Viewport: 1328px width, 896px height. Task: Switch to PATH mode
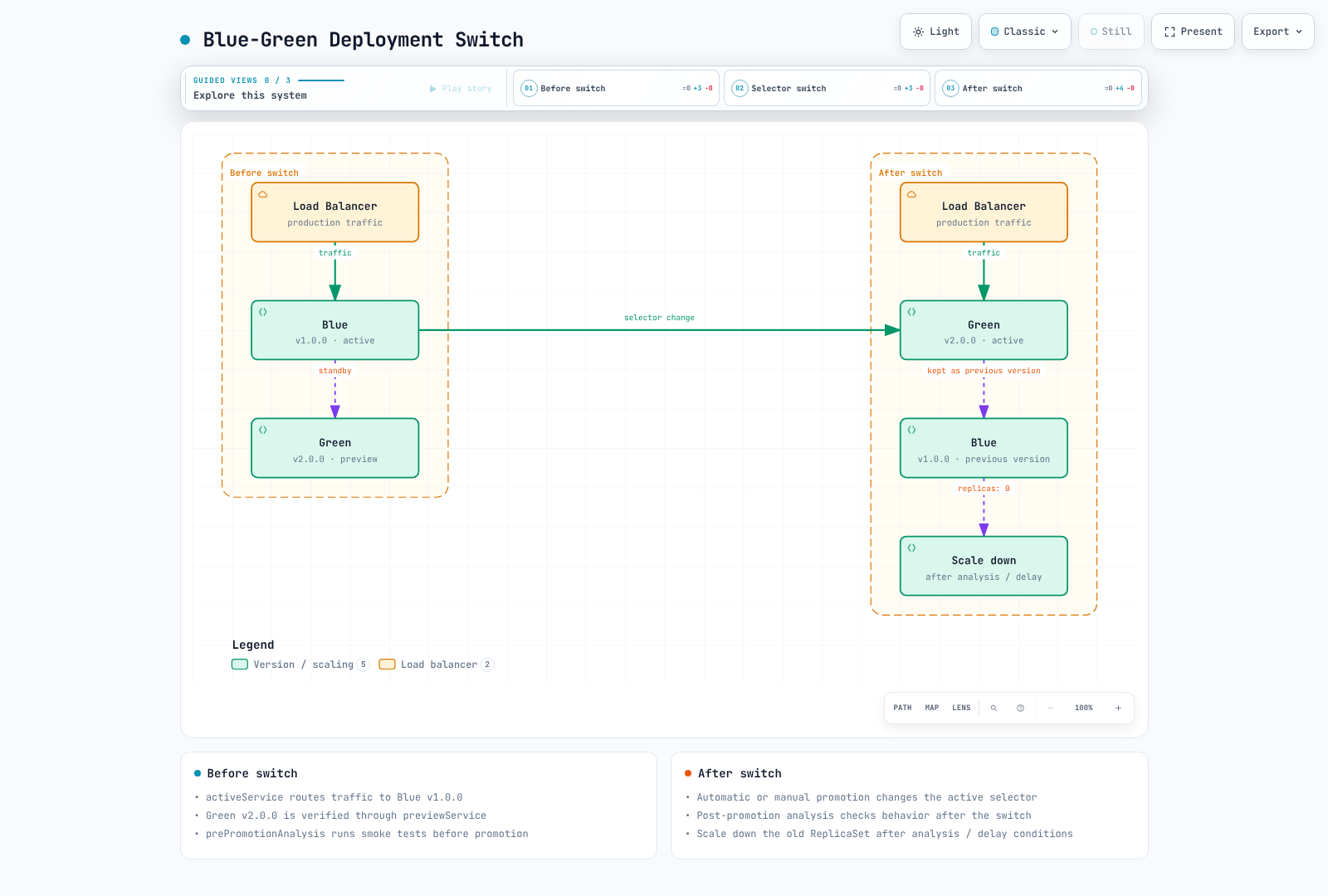[902, 708]
